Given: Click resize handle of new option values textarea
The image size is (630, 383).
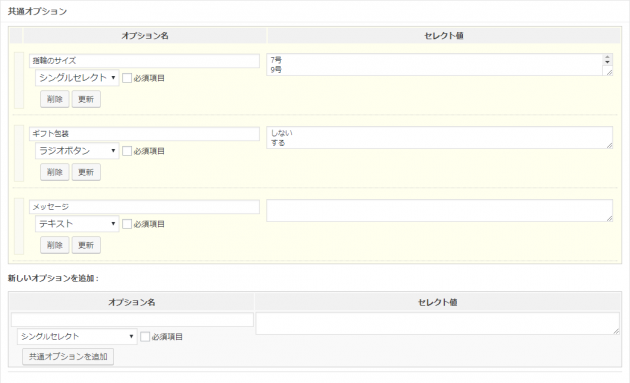Looking at the screenshot, I should [x=616, y=331].
